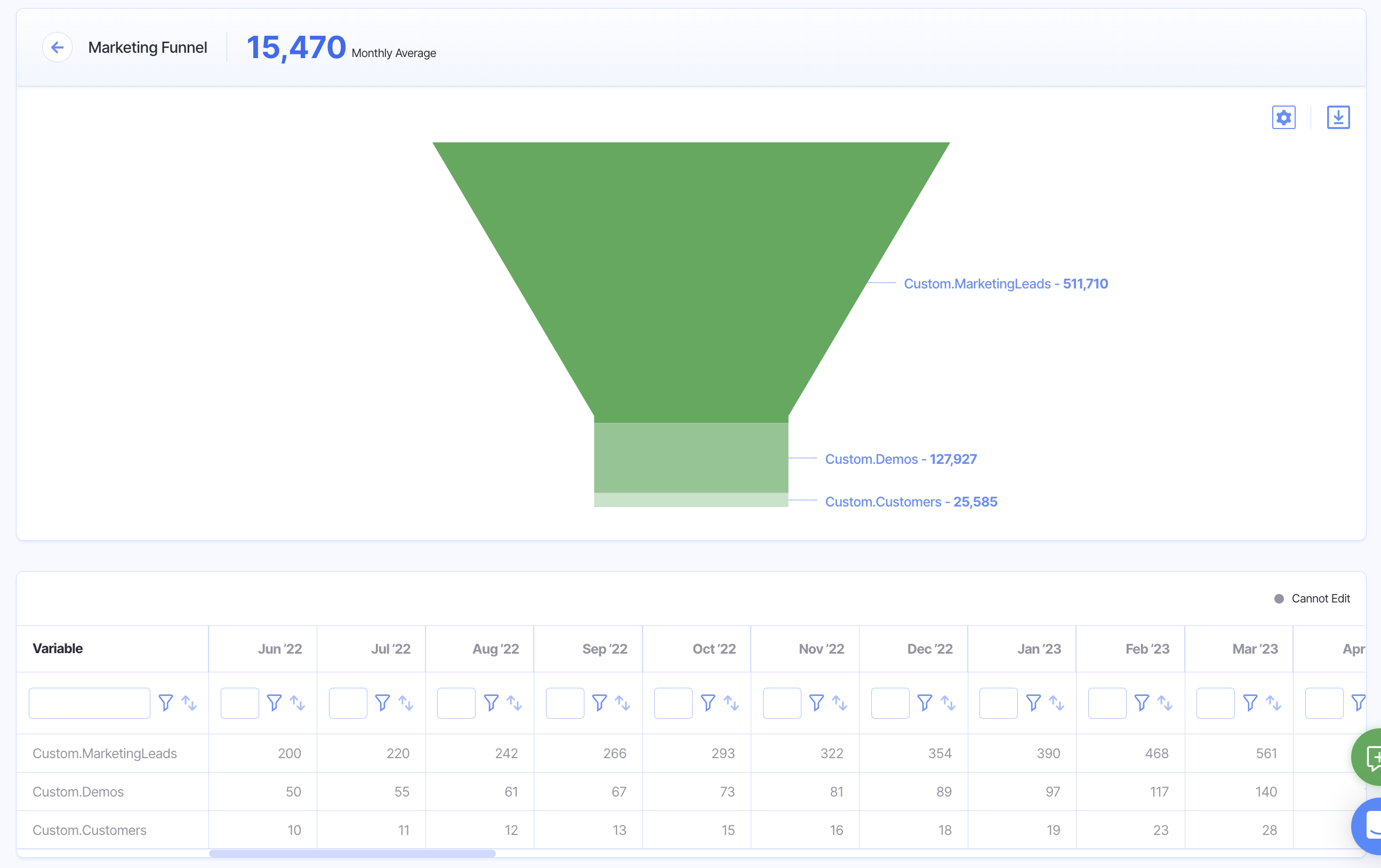Click the sort arrows in Variable column
This screenshot has height=868, width=1381.
(189, 702)
